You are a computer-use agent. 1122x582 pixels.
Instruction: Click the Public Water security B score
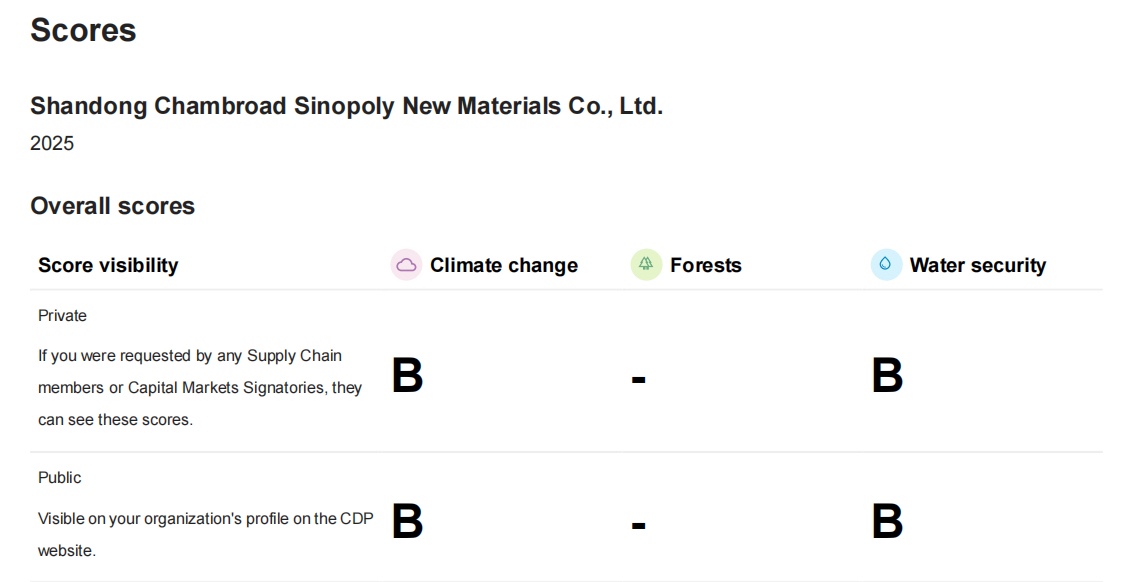(x=887, y=522)
